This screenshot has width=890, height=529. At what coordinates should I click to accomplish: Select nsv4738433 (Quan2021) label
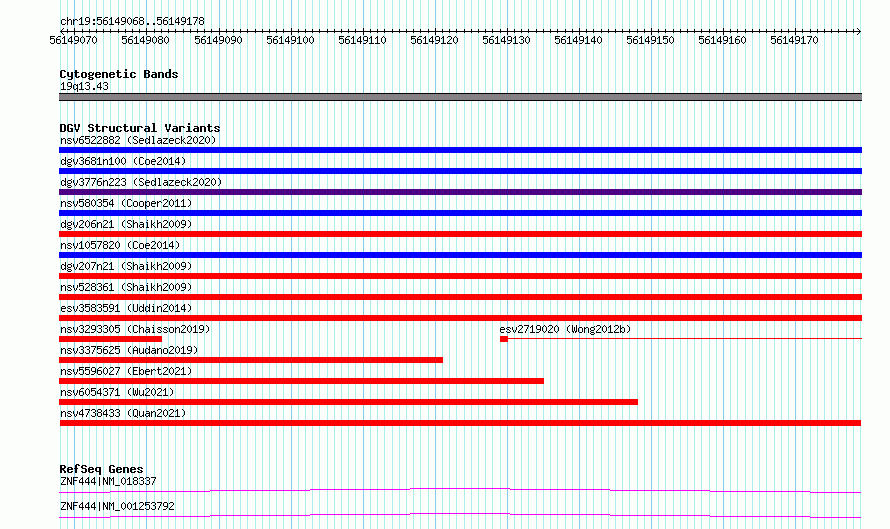[123, 413]
